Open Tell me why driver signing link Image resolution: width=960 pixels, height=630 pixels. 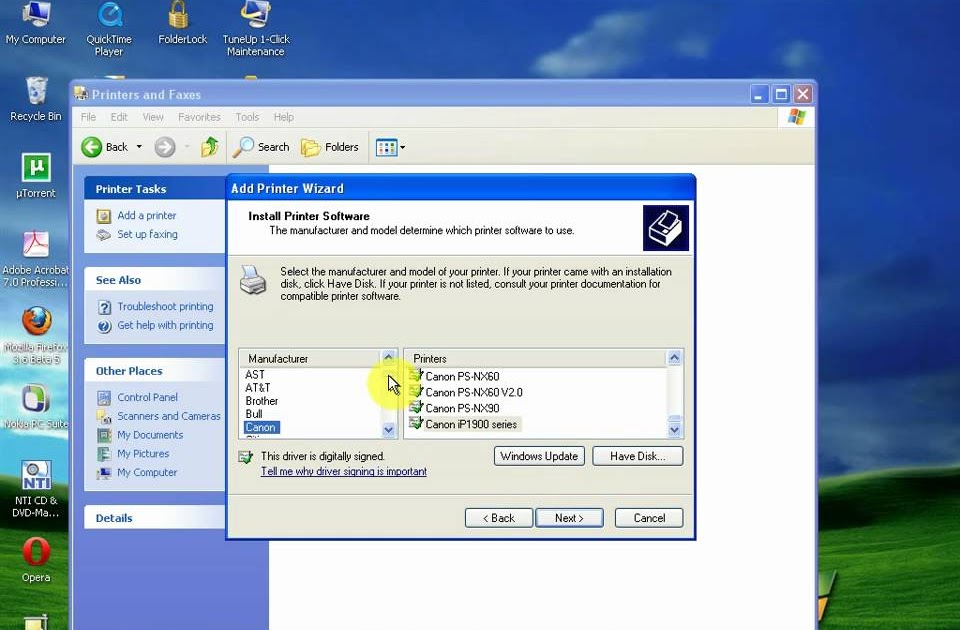pos(343,471)
